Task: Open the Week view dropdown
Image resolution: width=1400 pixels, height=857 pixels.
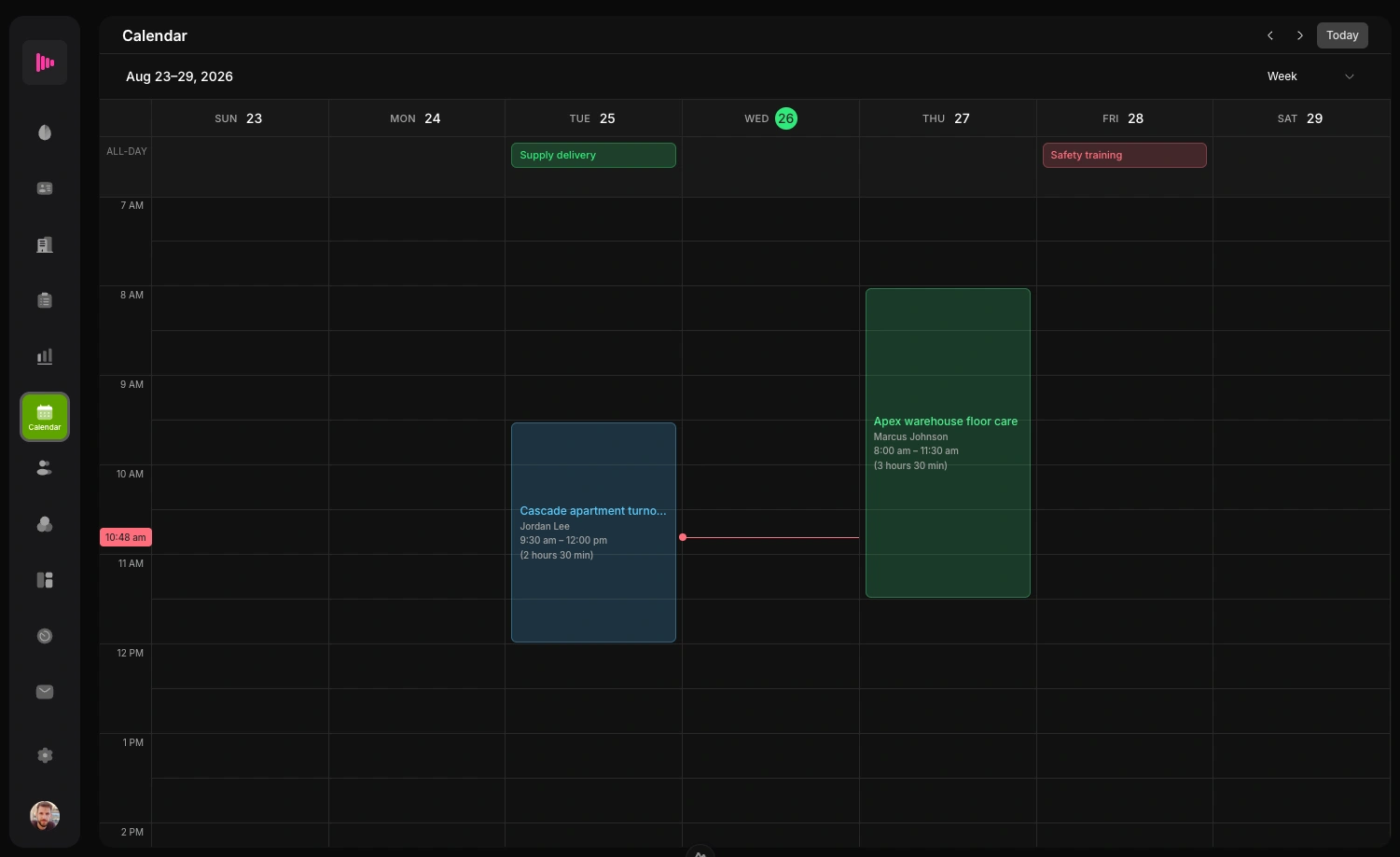Action: point(1310,76)
